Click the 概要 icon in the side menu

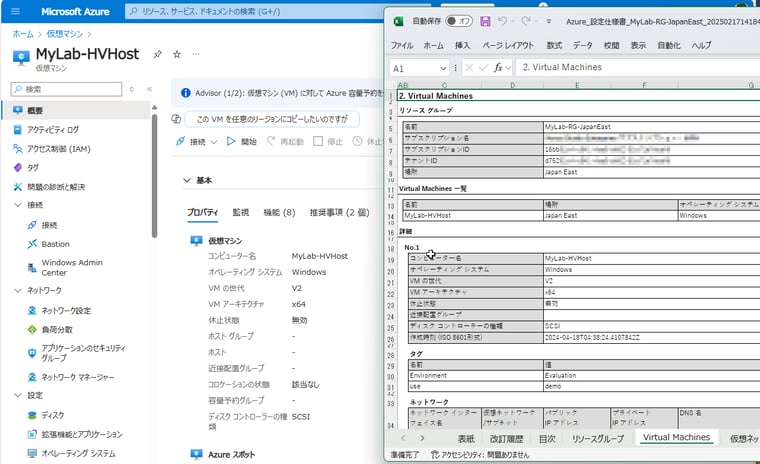pyautogui.click(x=17, y=110)
